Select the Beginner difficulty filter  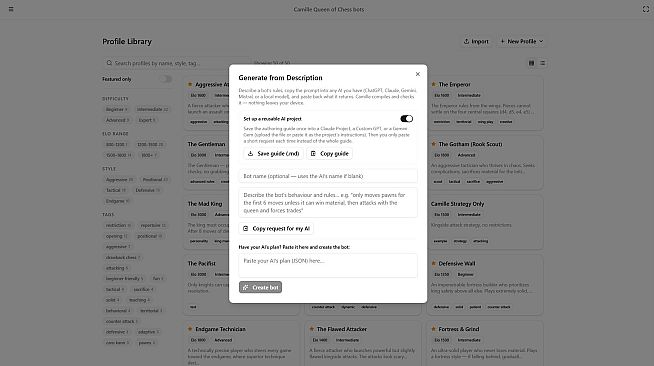point(116,109)
